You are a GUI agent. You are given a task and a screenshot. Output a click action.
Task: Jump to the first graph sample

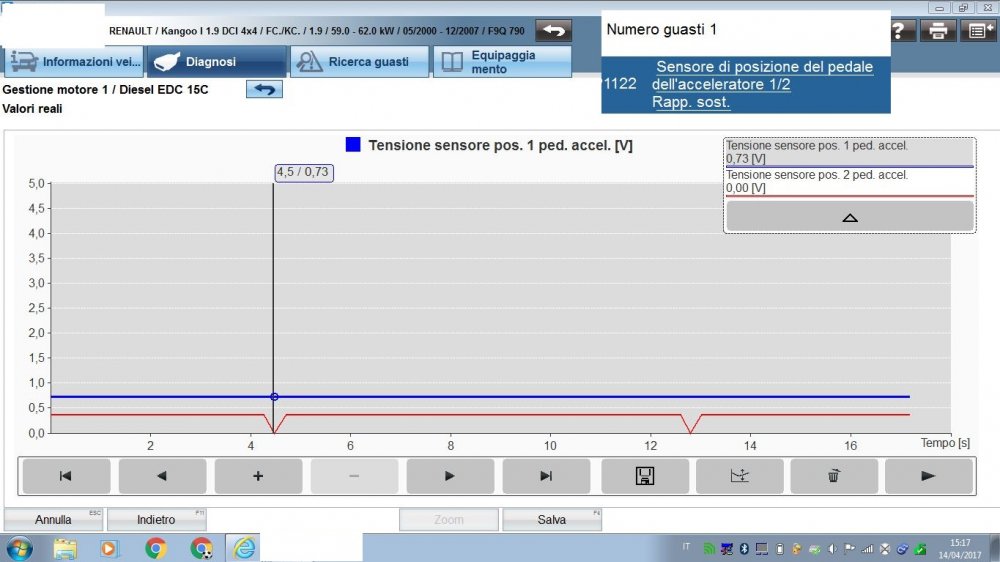[x=66, y=476]
